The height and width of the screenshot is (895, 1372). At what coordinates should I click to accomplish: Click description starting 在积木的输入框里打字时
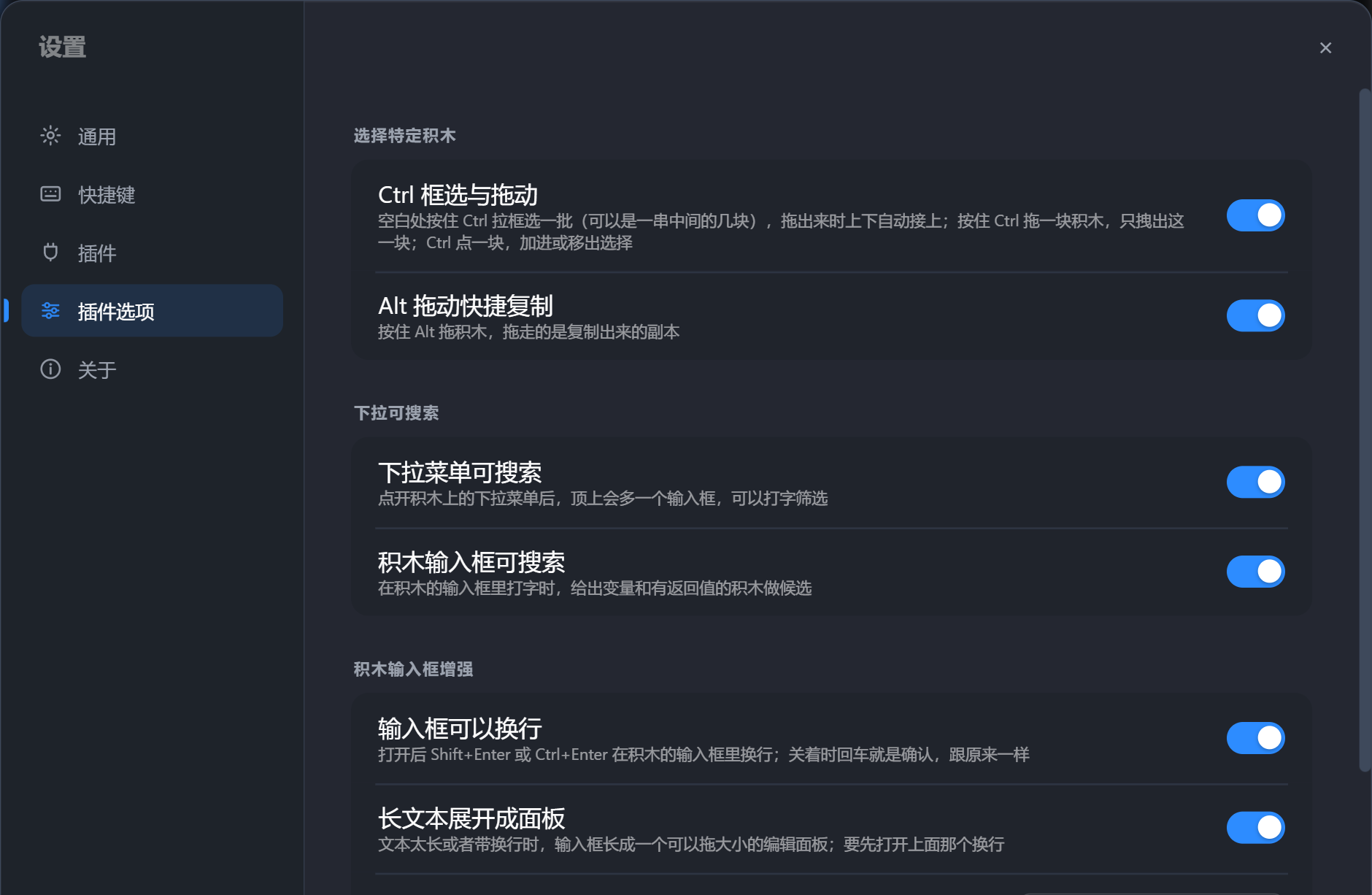coord(595,588)
